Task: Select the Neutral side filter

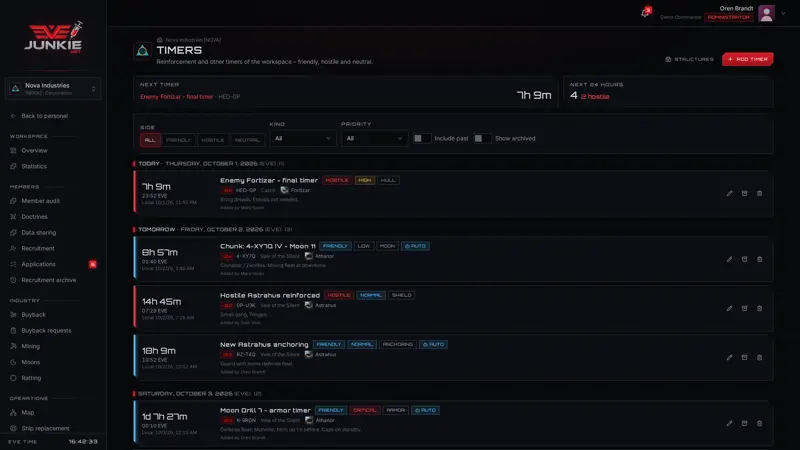Action: coord(247,140)
